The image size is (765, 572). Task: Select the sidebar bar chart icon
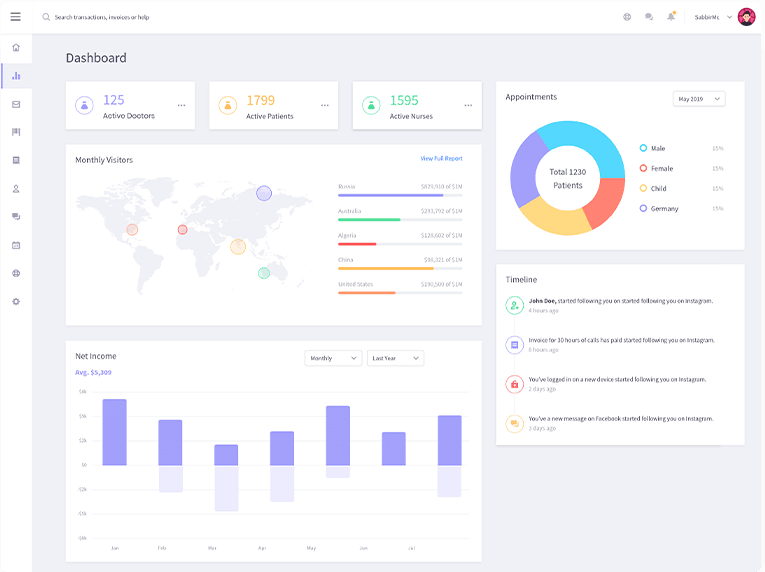[16, 76]
